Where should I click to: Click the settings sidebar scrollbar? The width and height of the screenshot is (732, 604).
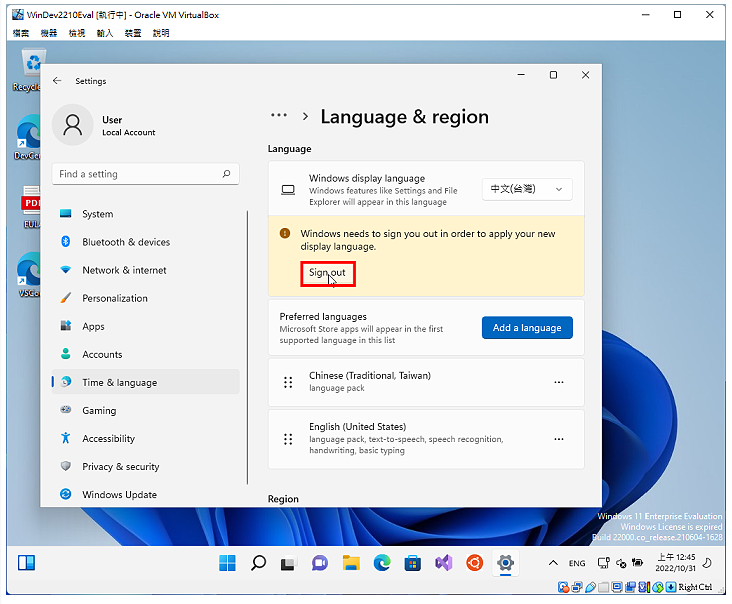coord(247,347)
